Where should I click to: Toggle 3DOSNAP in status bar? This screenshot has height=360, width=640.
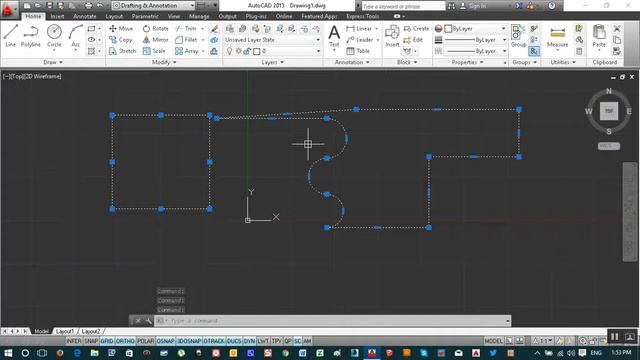[x=189, y=341]
